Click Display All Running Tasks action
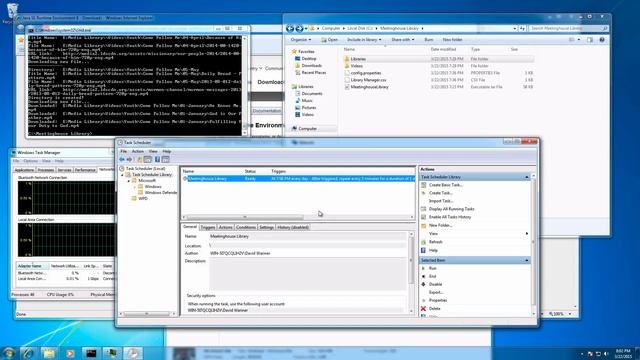This screenshot has height=360, width=640. (451, 209)
